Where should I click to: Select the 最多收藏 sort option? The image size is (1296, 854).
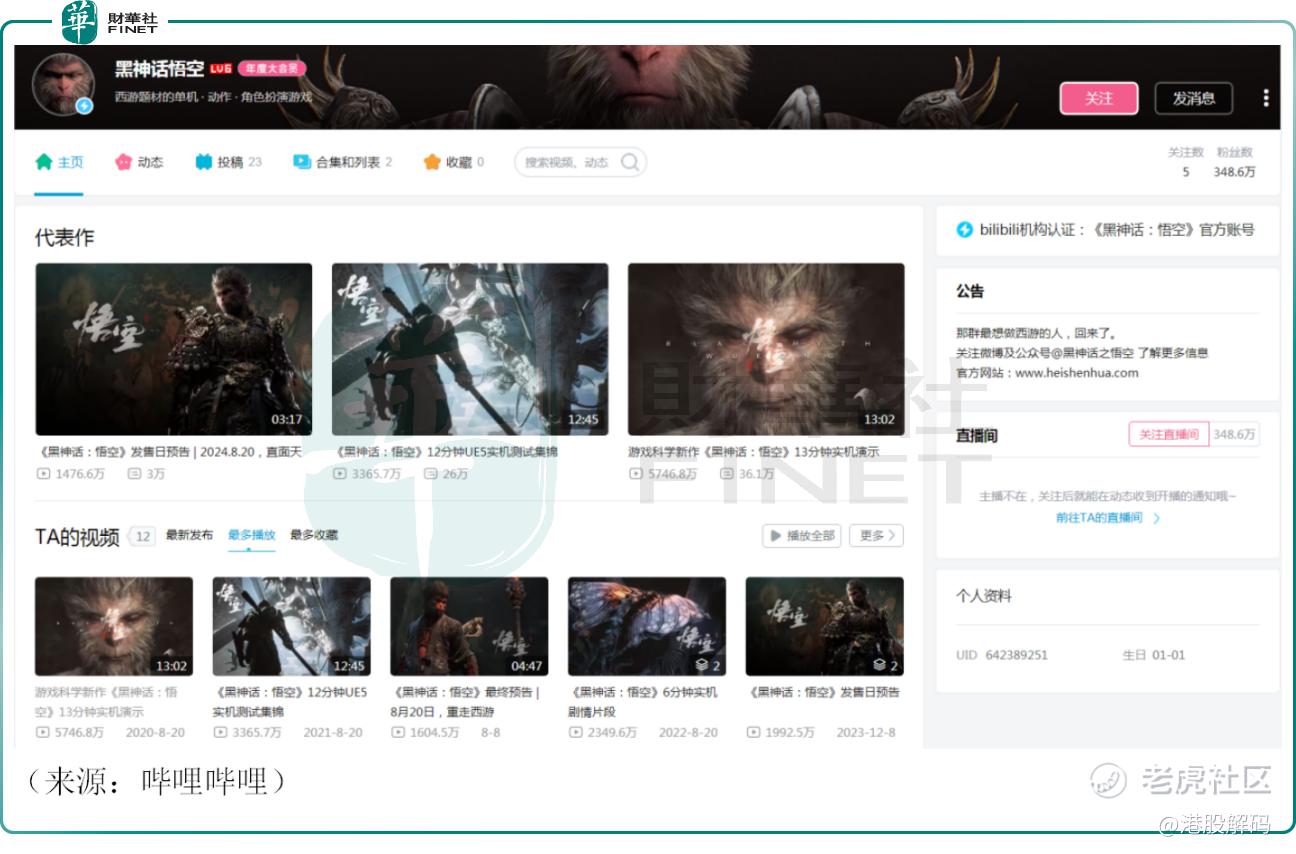(314, 535)
